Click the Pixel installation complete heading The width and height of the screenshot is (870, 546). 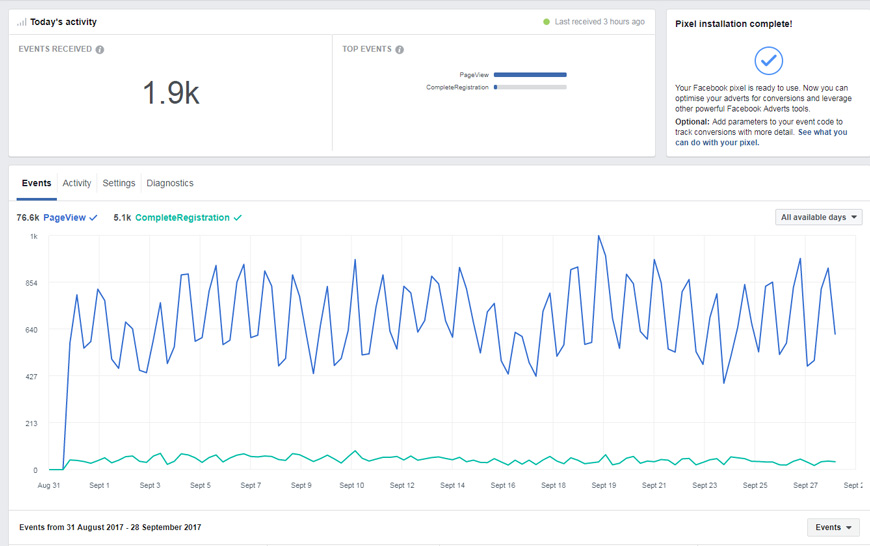coord(734,24)
